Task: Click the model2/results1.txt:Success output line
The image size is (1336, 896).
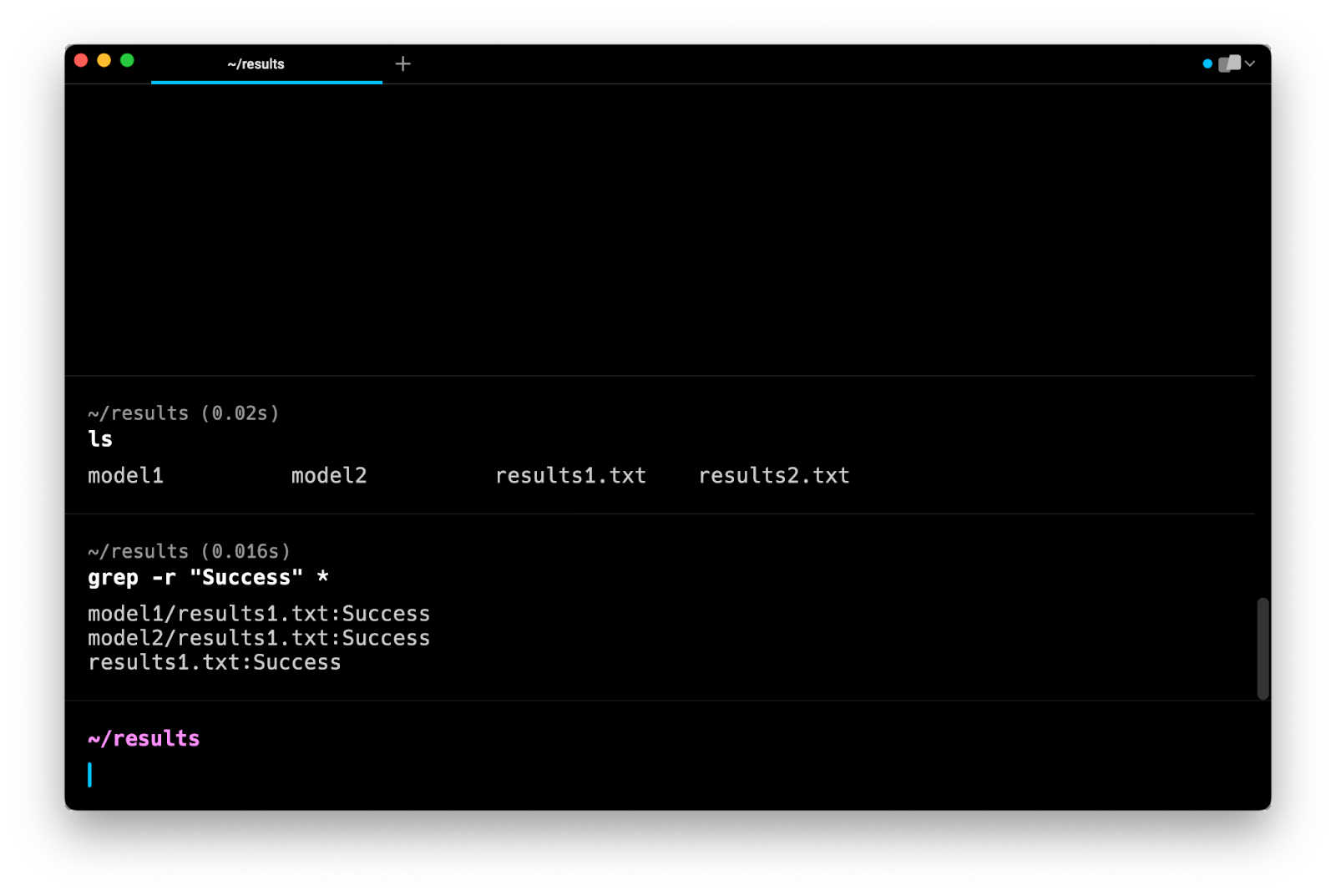Action: (x=259, y=638)
